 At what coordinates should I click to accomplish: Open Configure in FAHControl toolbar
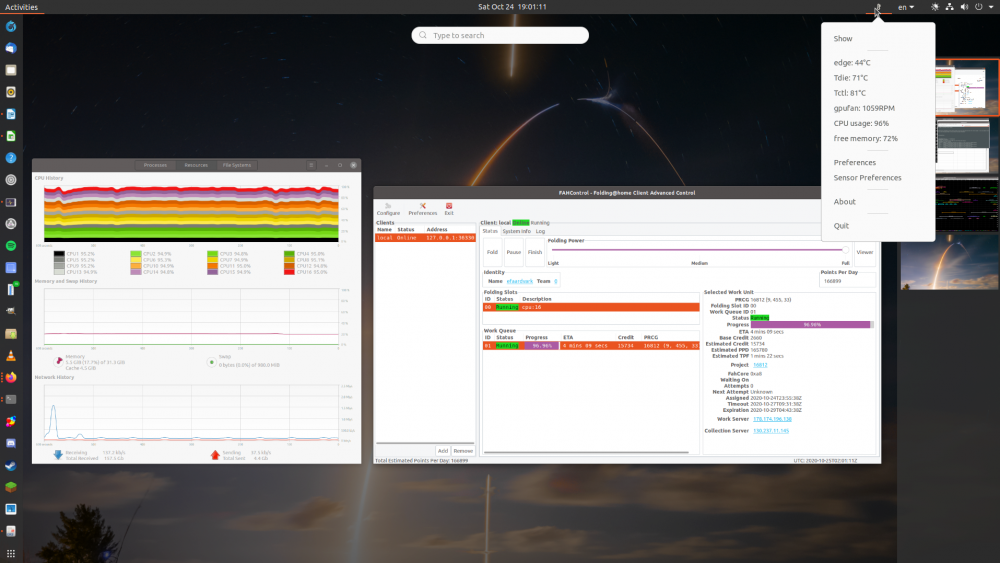[388, 209]
